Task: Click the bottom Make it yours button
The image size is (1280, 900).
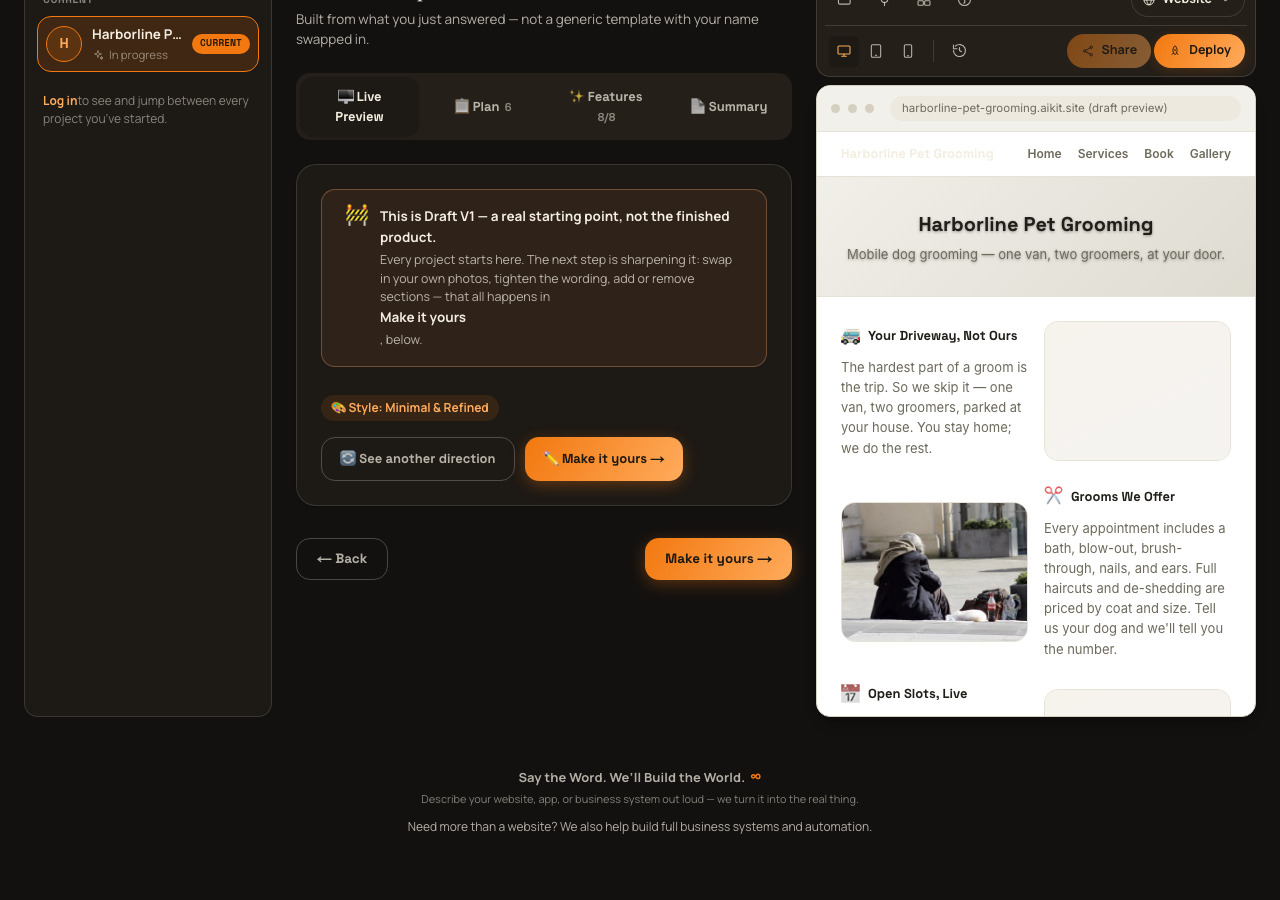Action: point(718,559)
